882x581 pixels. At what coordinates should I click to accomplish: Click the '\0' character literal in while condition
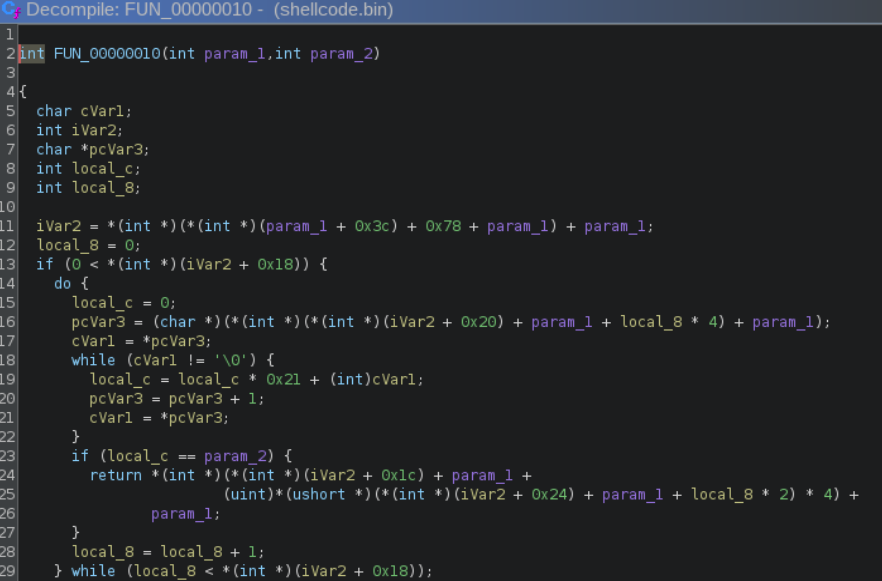[231, 360]
